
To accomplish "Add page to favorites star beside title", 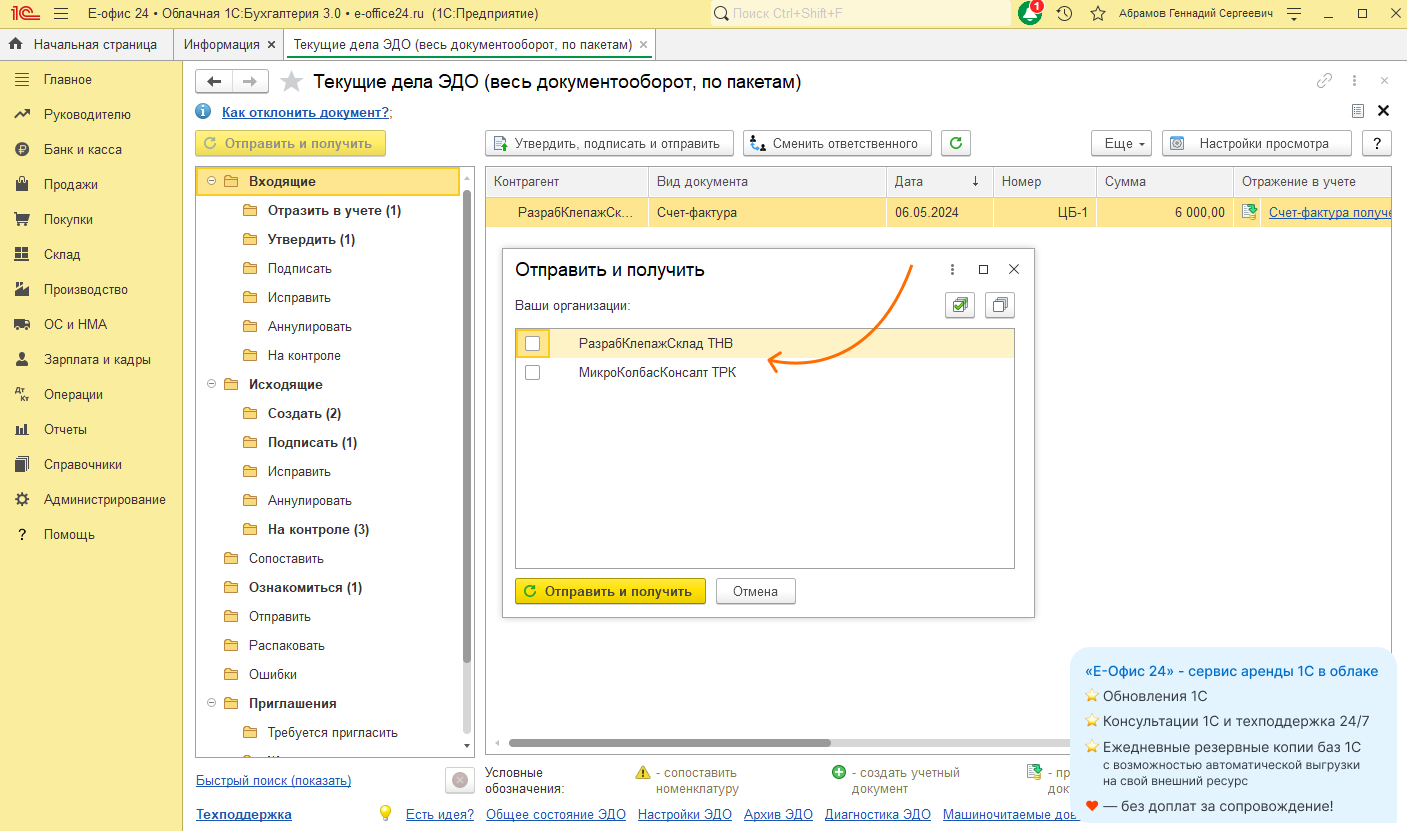I will pos(291,81).
